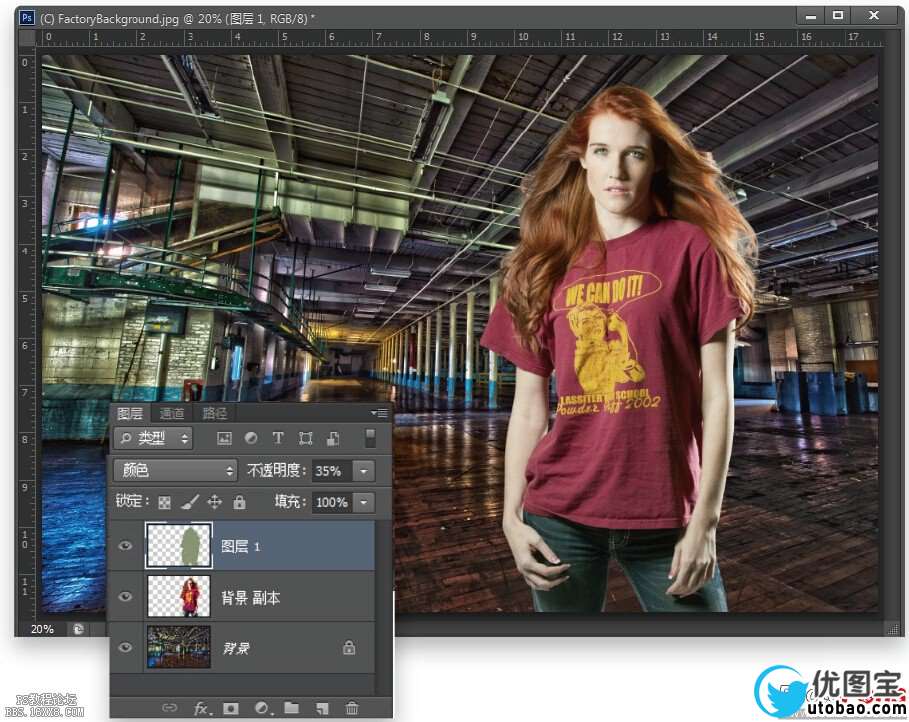Lock transparent pixels in Layers panel
Image resolution: width=909 pixels, height=722 pixels.
[x=165, y=502]
